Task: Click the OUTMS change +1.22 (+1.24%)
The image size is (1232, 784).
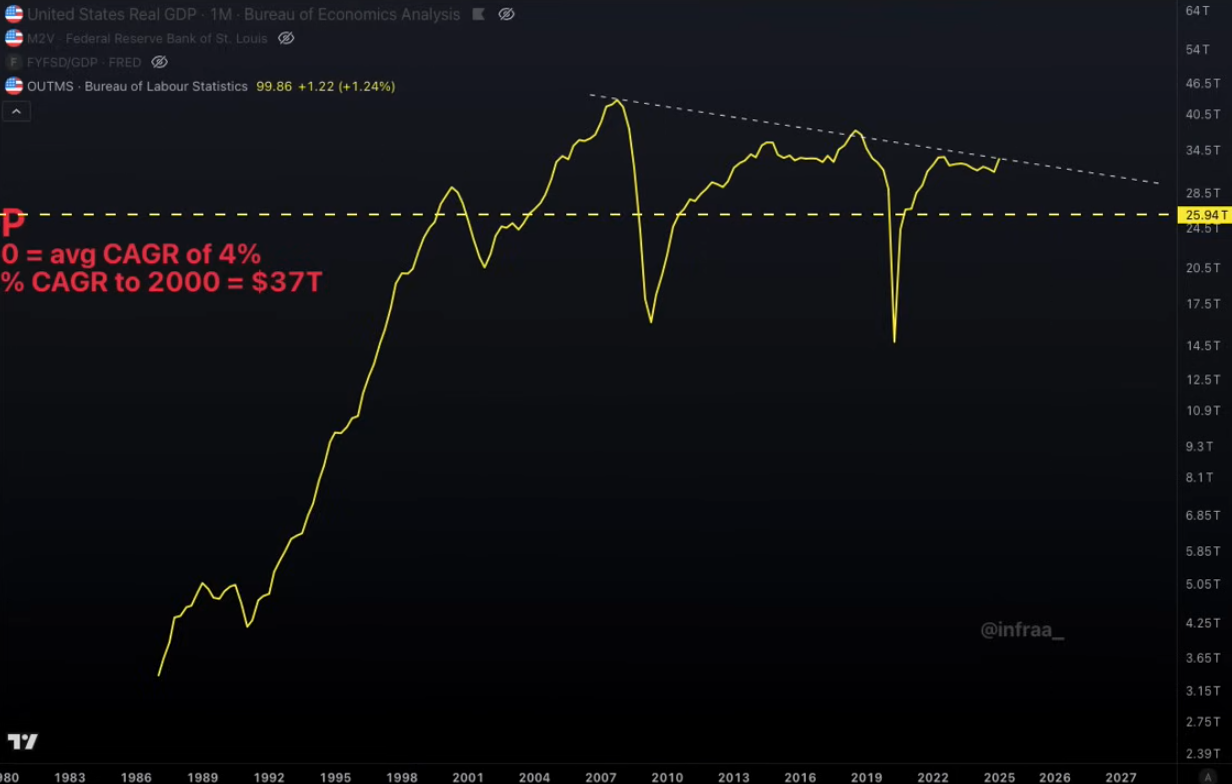Action: (x=347, y=86)
